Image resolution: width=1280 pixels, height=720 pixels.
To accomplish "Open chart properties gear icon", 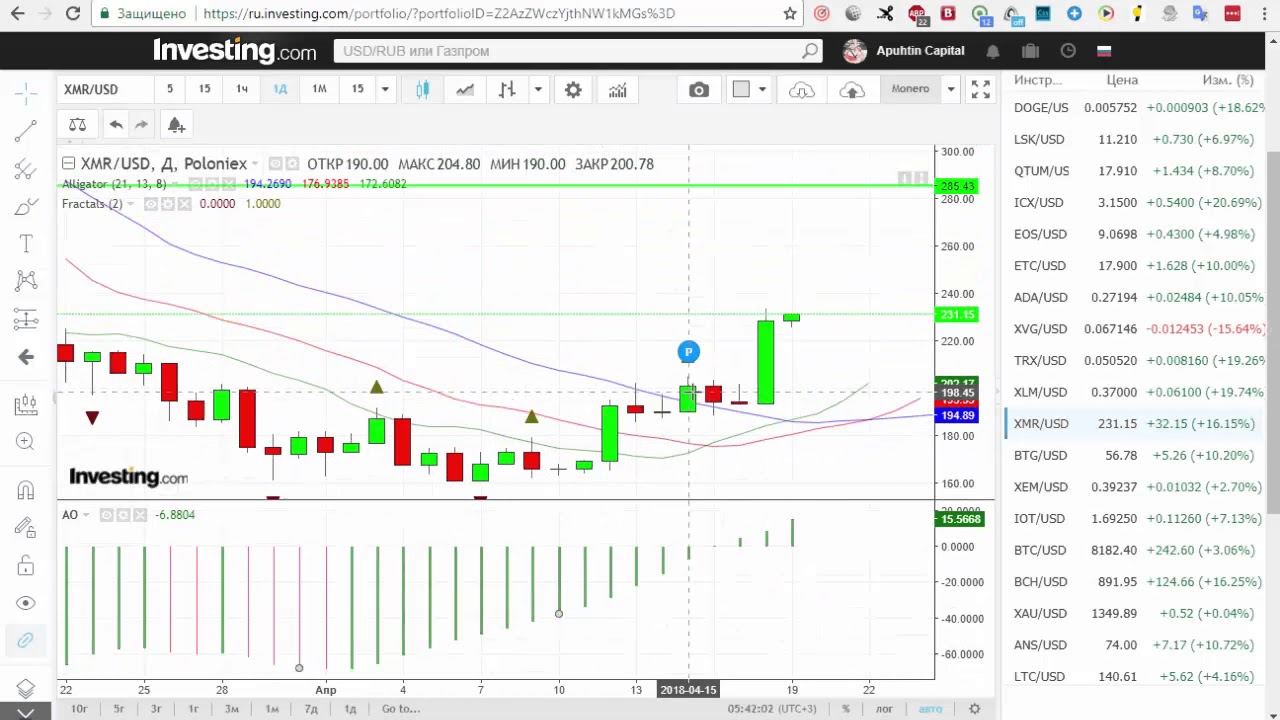I will point(573,90).
